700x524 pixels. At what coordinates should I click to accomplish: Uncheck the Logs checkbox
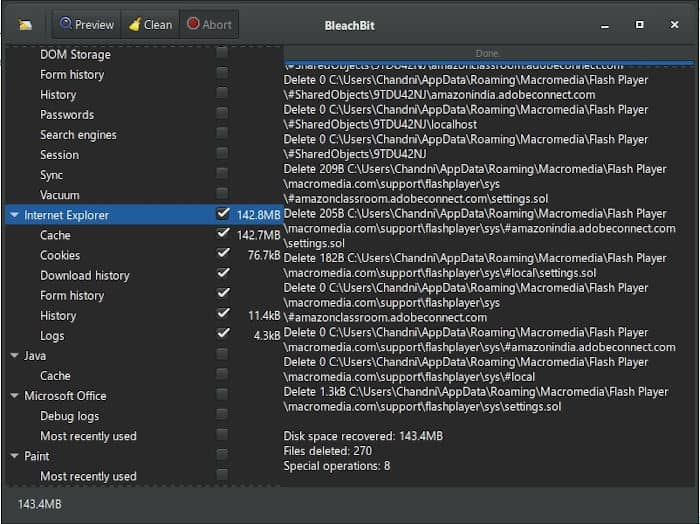pos(223,334)
